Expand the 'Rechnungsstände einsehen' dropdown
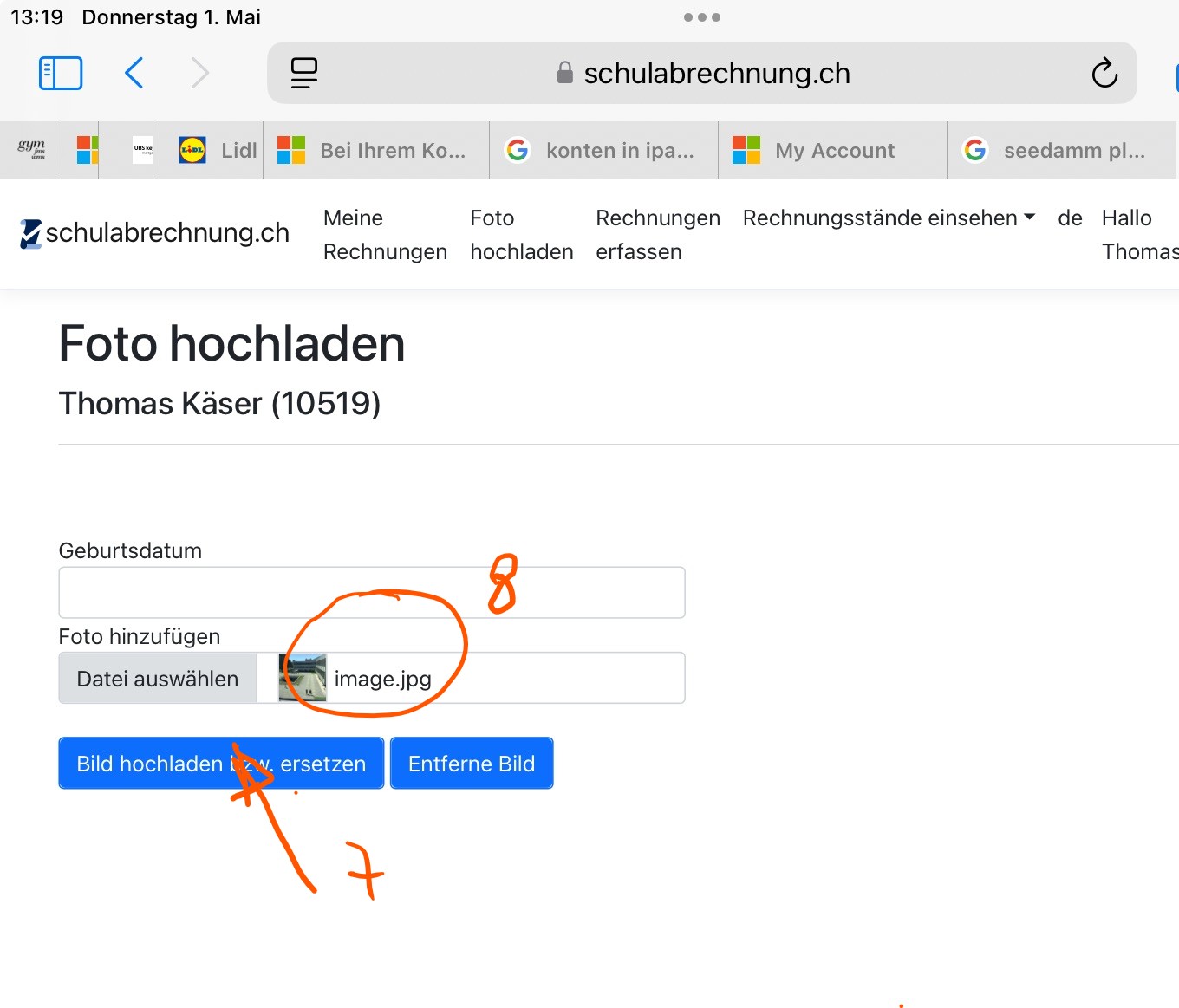Viewport: 1179px width, 1008px height. (x=889, y=218)
